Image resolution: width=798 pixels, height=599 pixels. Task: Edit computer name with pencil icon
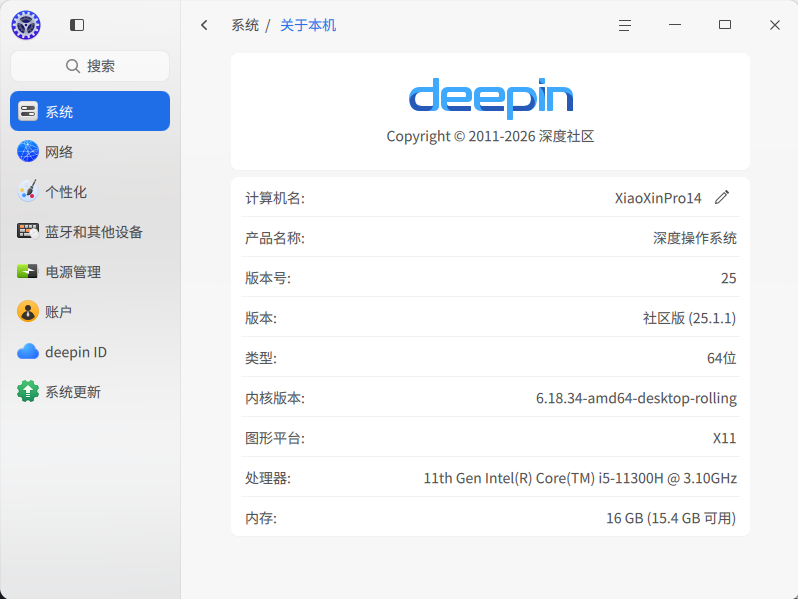click(x=722, y=197)
